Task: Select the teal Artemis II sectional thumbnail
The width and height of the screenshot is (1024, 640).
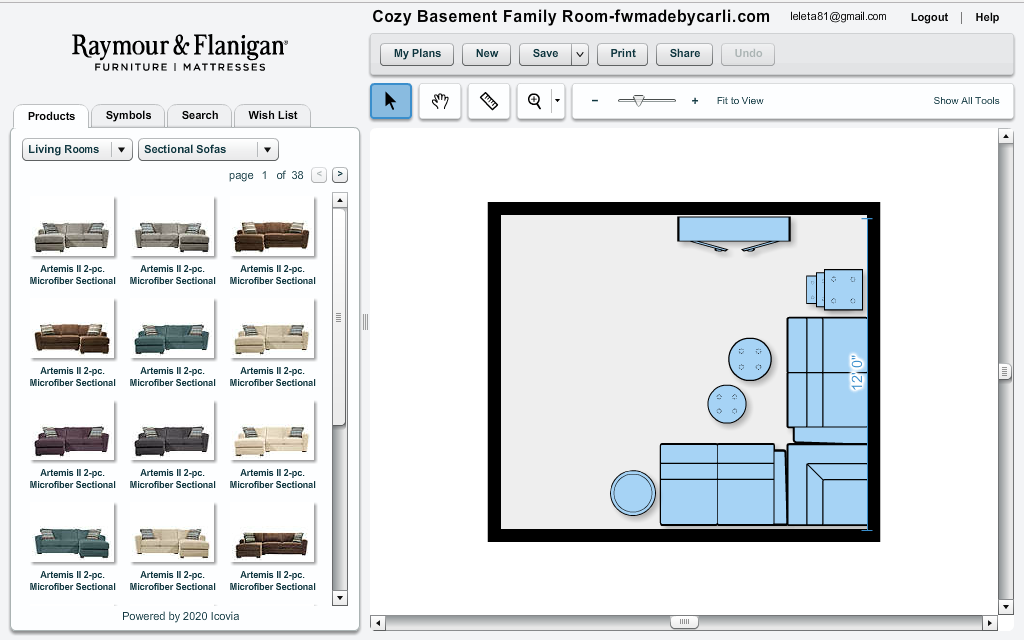Action: pyautogui.click(x=172, y=330)
